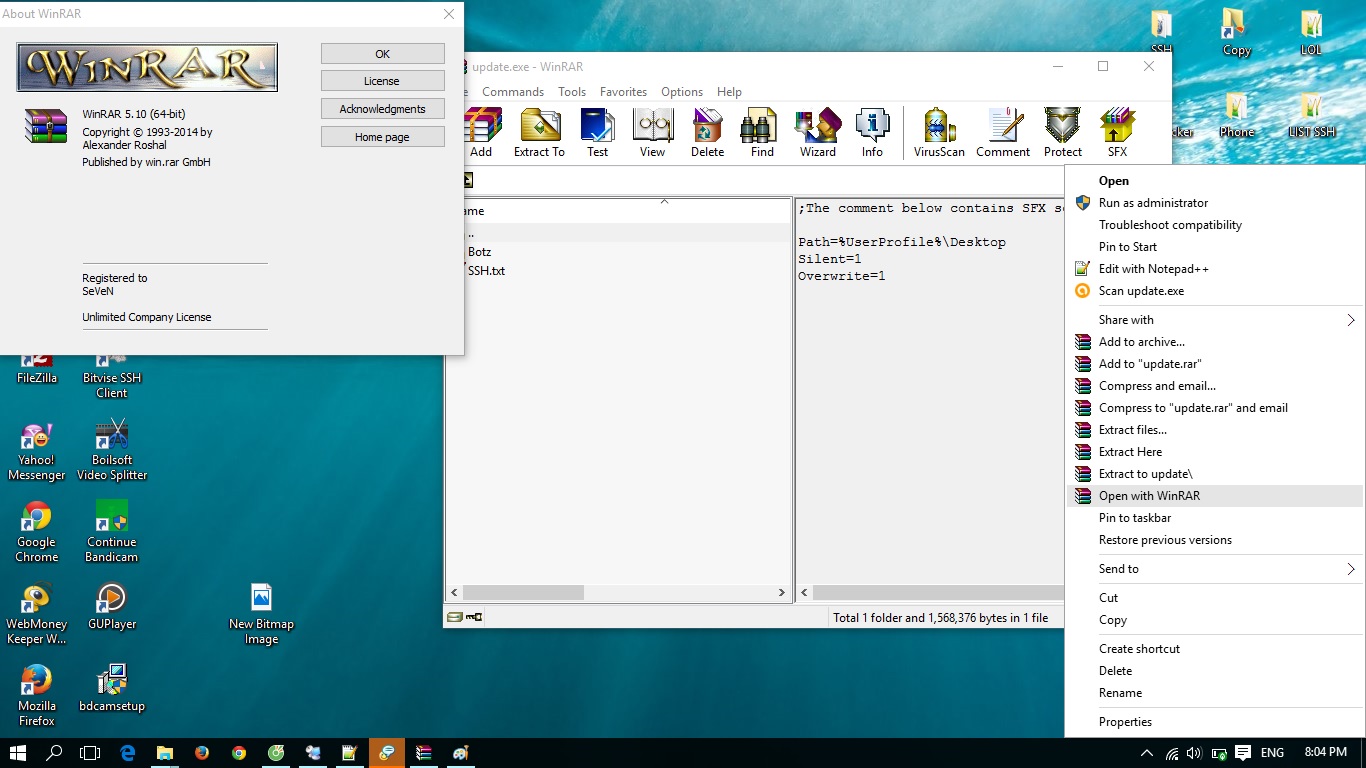Image resolution: width=1366 pixels, height=768 pixels.
Task: Open the View file toolbar icon
Action: coord(652,133)
